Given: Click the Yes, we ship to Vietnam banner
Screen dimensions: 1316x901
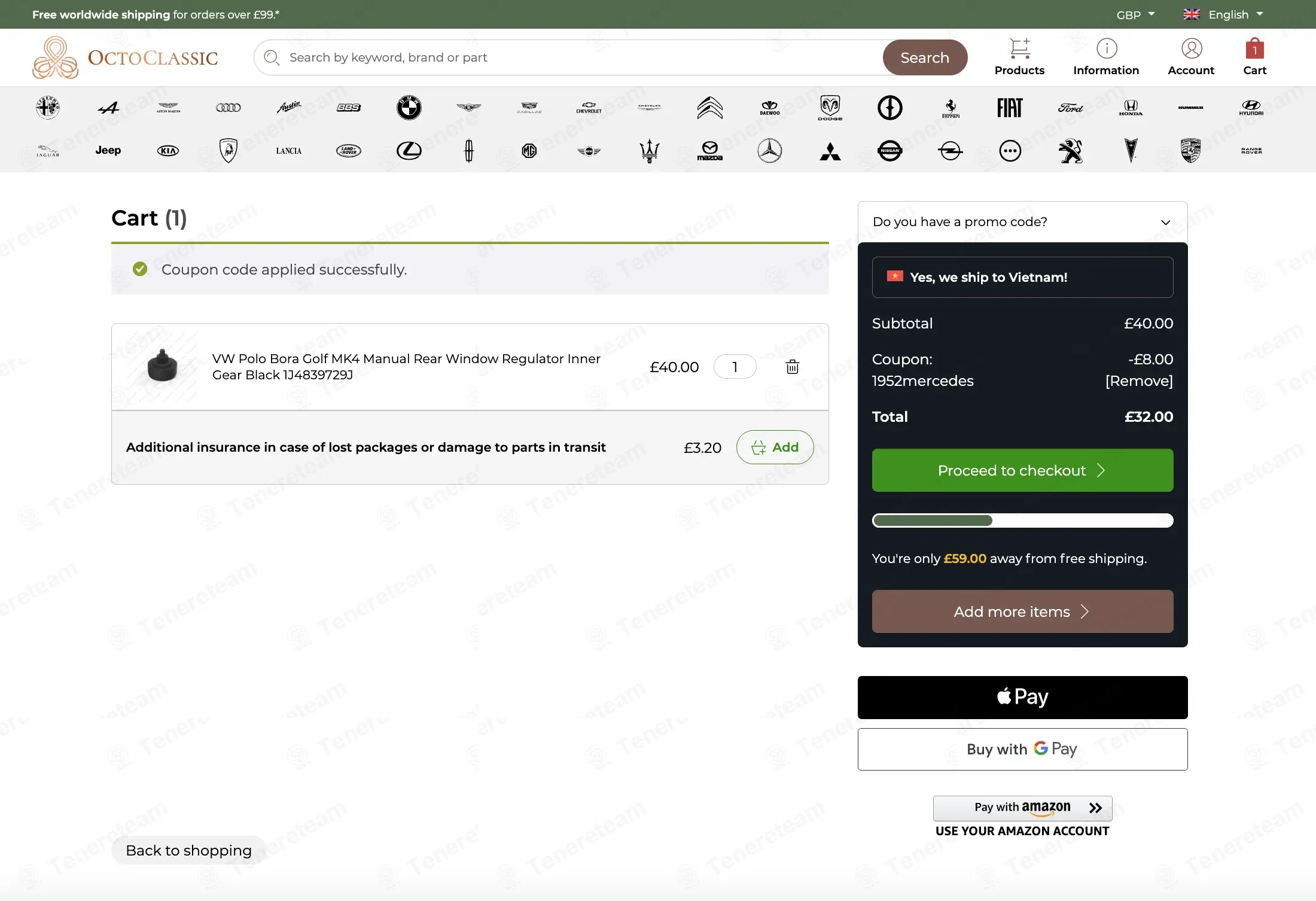Looking at the screenshot, I should (x=1022, y=277).
